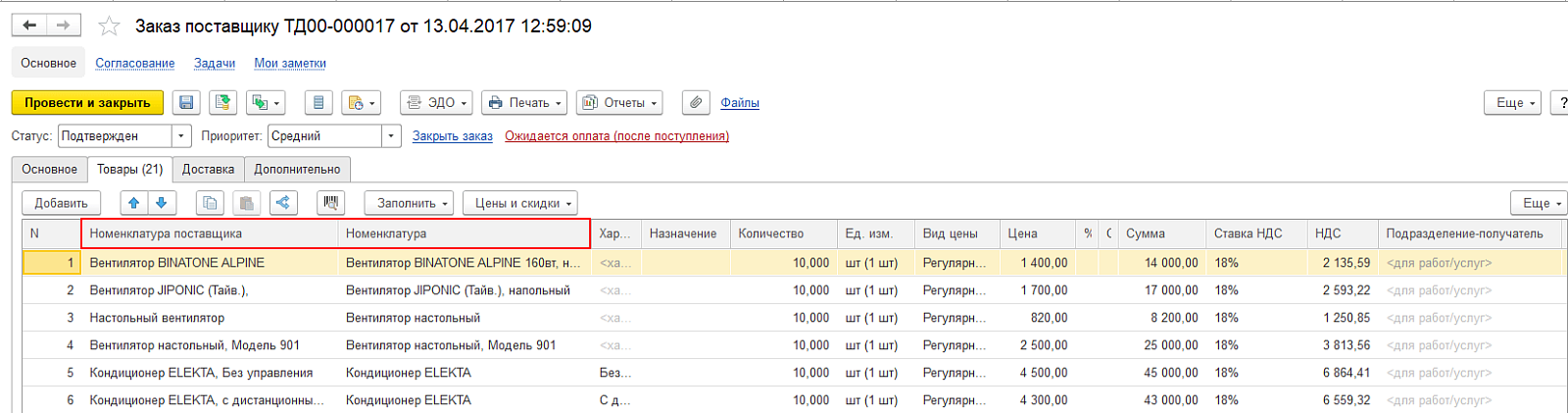Screen dimensions: 1568x413
Task: Open the Отчеты dropdown menu
Action: pos(619,102)
